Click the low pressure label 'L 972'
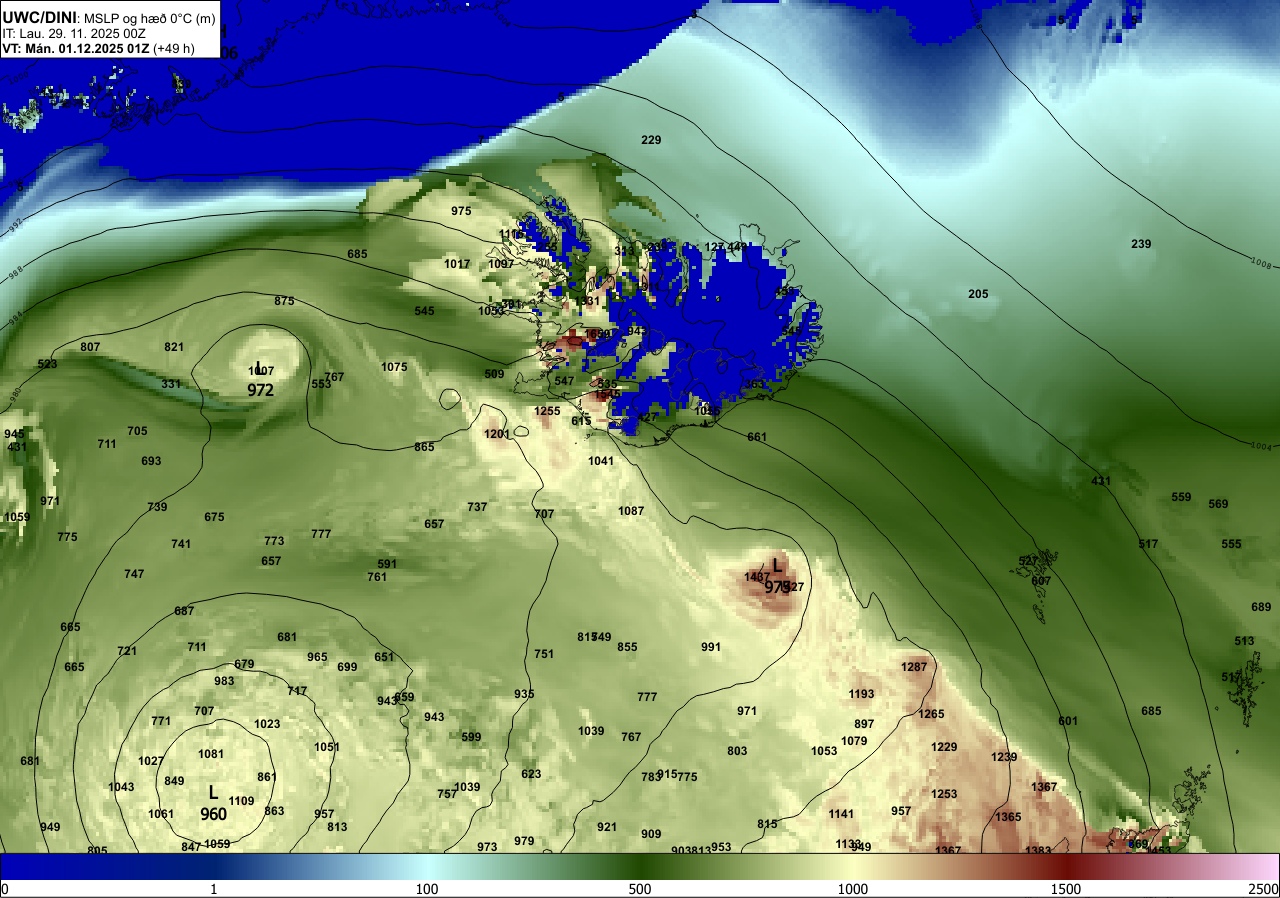This screenshot has width=1280, height=898. click(x=260, y=381)
